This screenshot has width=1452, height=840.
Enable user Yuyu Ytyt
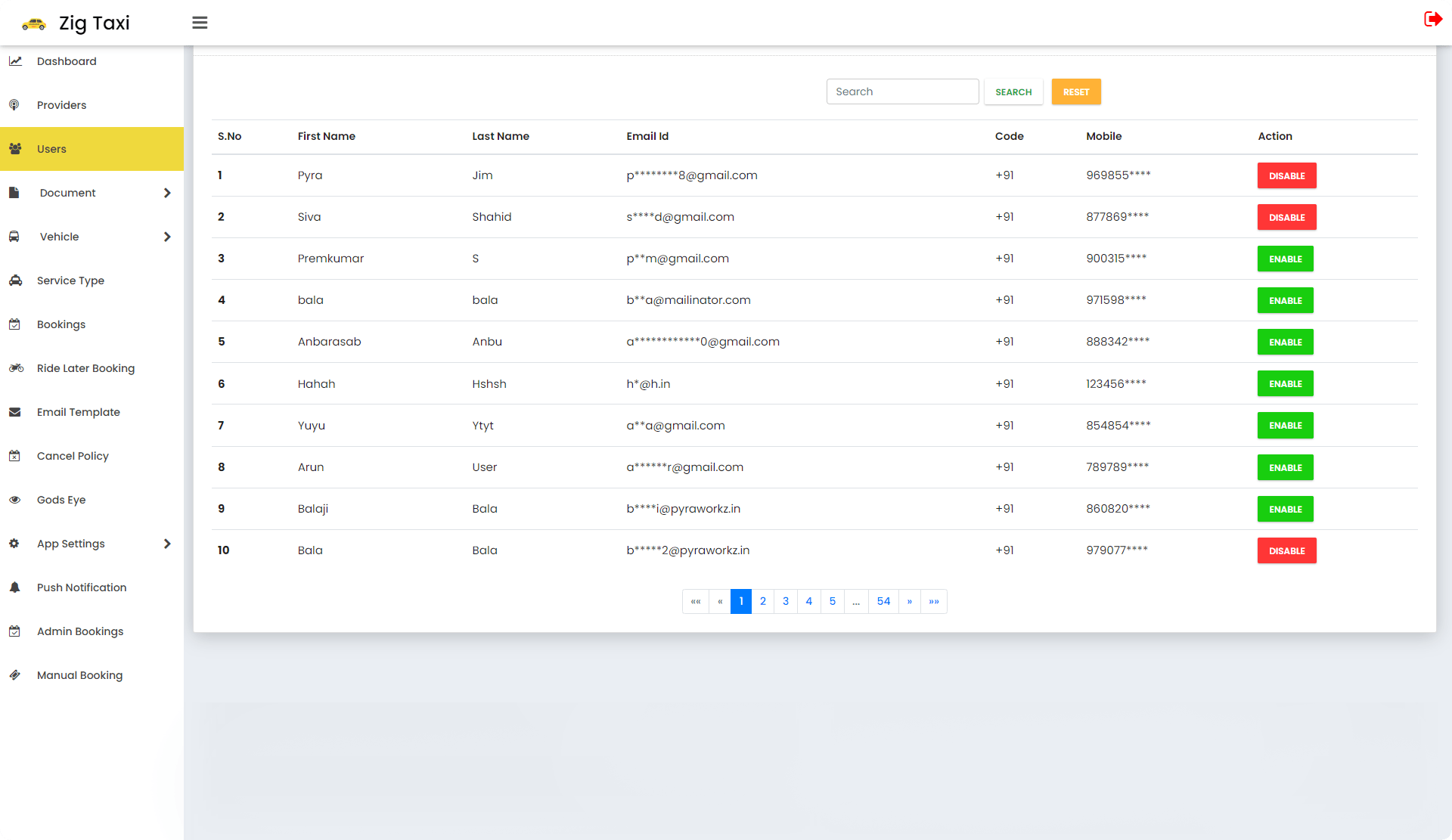click(x=1285, y=425)
